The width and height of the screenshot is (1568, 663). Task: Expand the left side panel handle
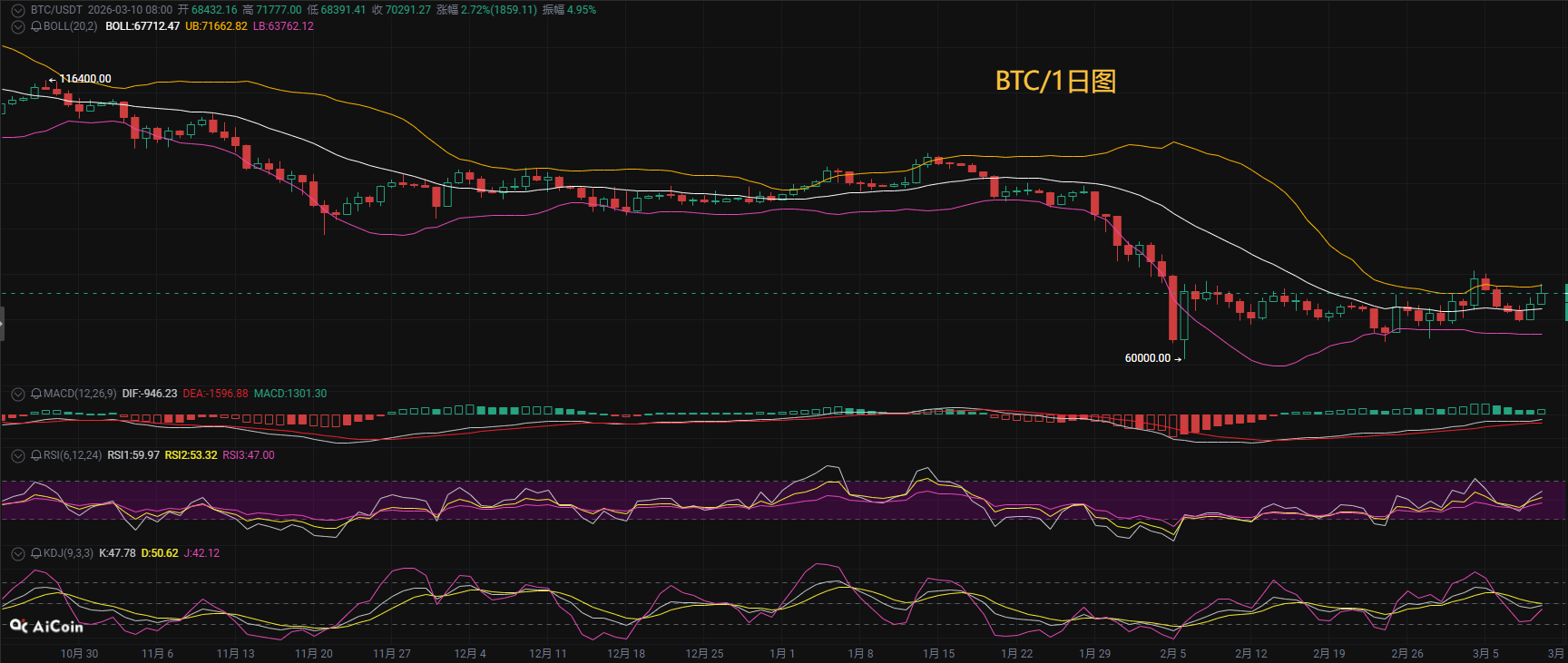3,324
